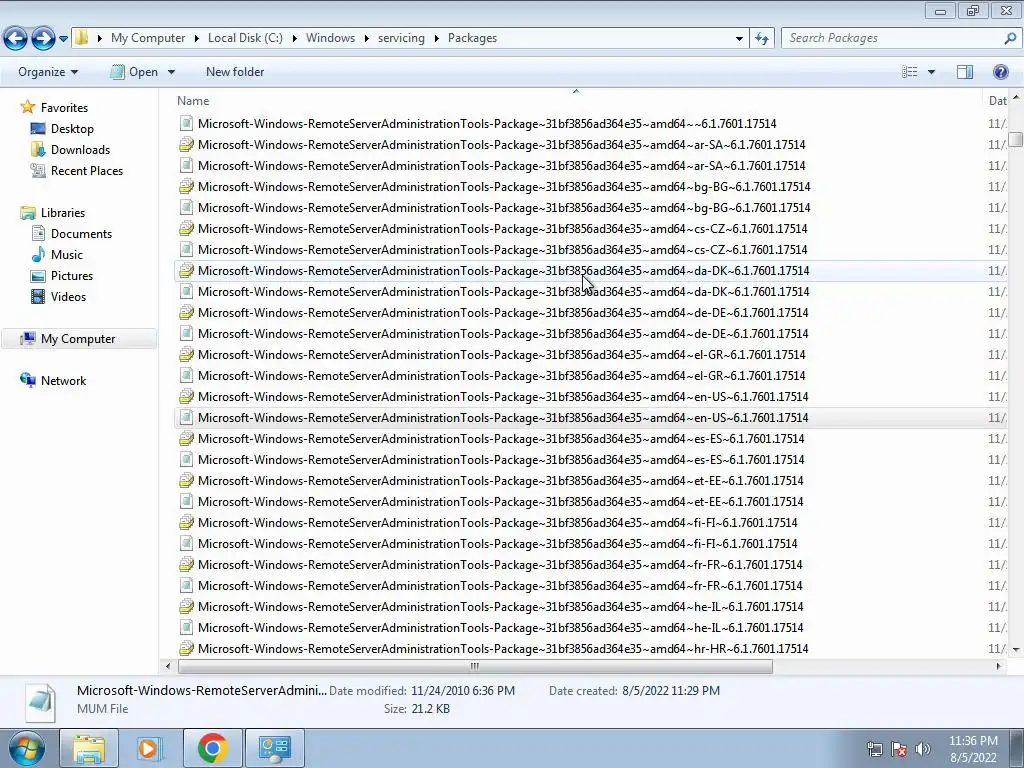This screenshot has height=768, width=1024.
Task: Open the Organize menu
Action: click(x=48, y=72)
